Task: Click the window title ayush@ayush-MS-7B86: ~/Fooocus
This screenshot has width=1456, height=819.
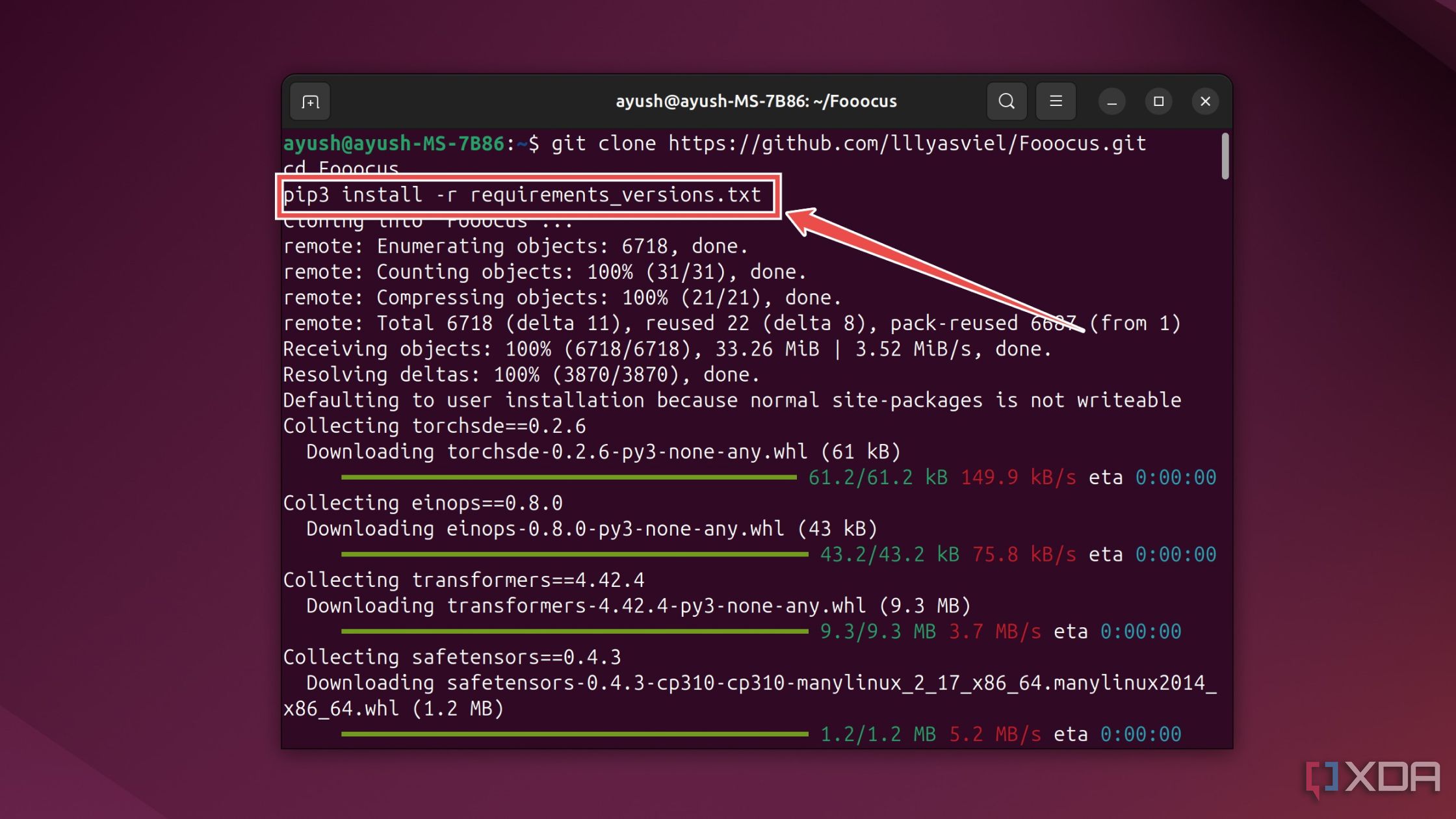Action: (x=756, y=101)
